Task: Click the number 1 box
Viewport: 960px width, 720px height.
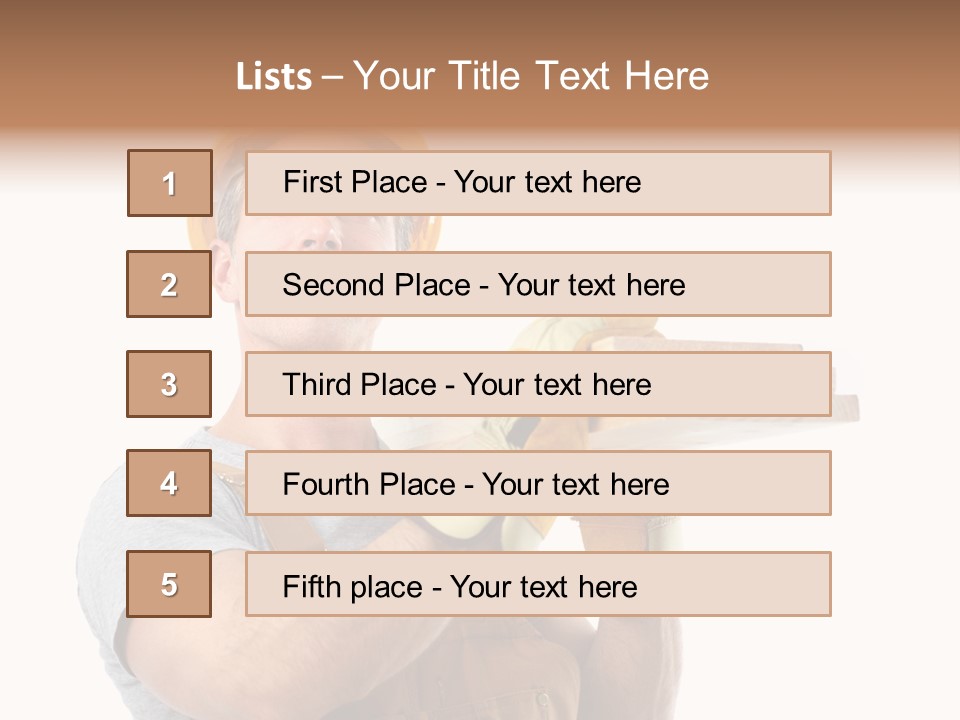Action: (170, 183)
